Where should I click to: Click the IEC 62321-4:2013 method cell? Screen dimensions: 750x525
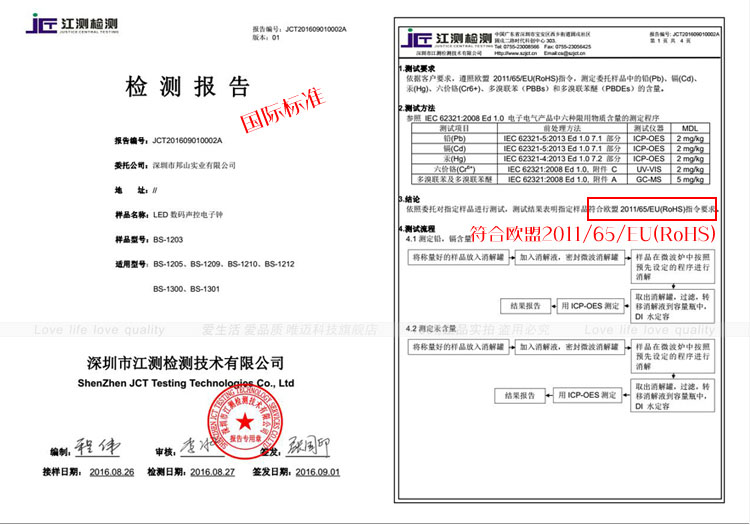(562, 158)
